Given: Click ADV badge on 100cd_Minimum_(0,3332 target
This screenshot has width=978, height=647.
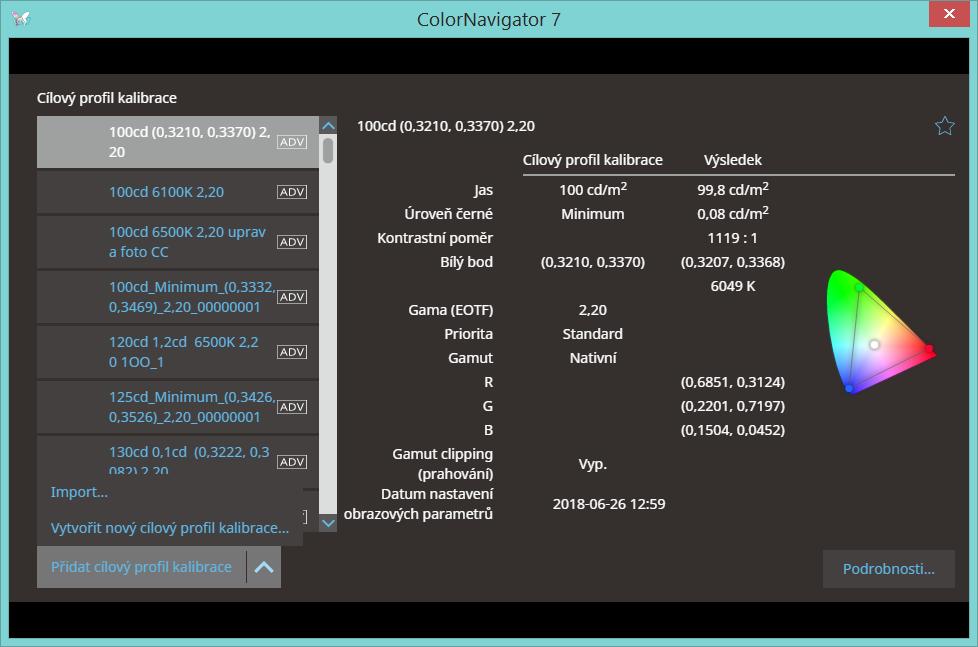Looking at the screenshot, I should tap(292, 297).
